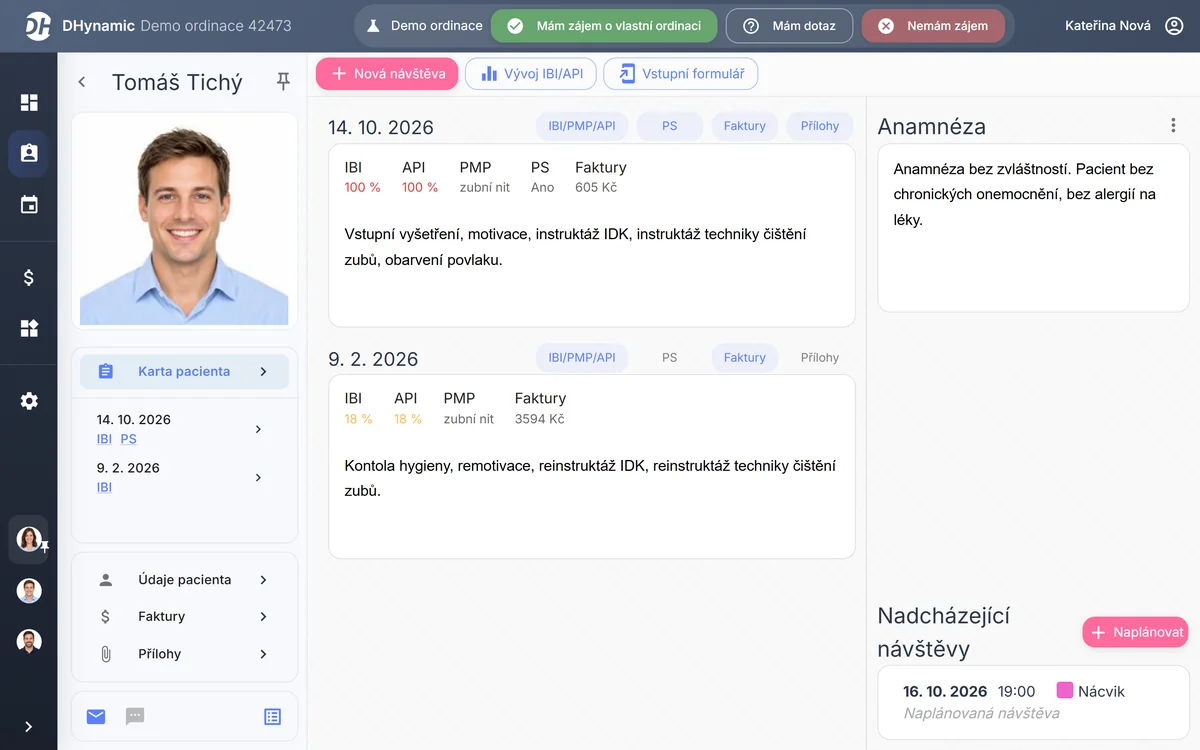Open the 16. 10. 2026 19:00 planned visit

click(1033, 702)
